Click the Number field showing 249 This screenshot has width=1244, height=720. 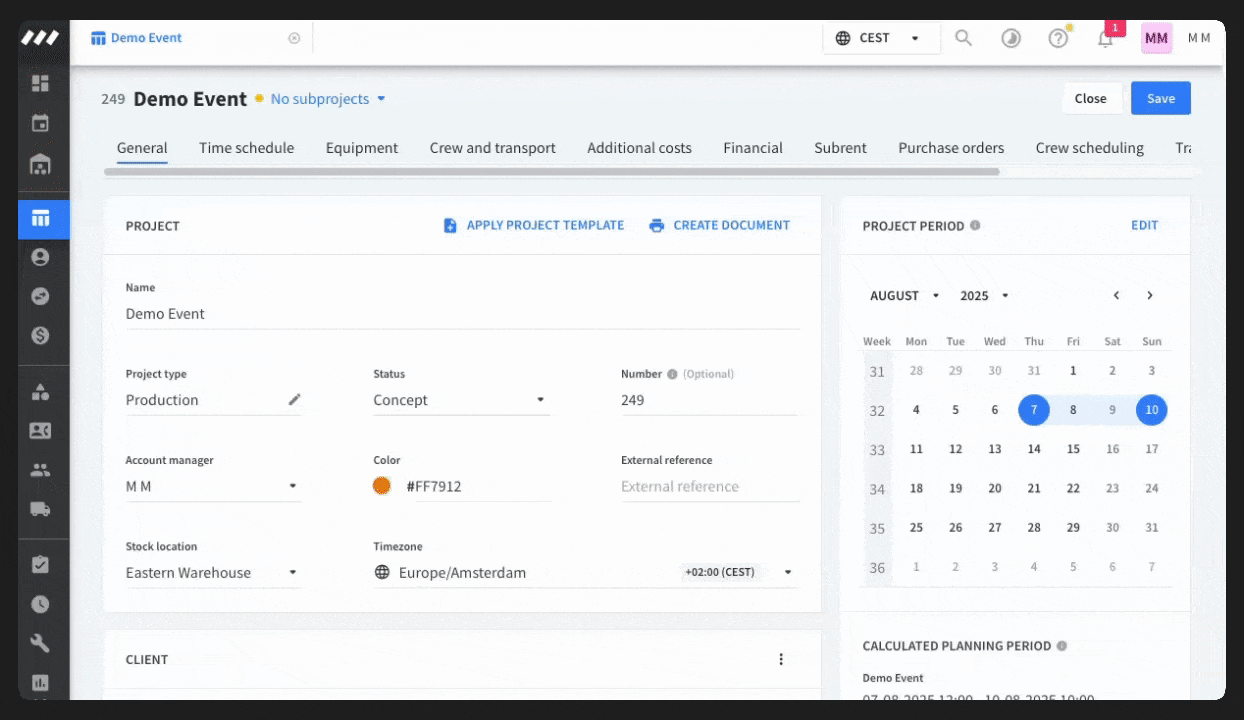pos(709,400)
